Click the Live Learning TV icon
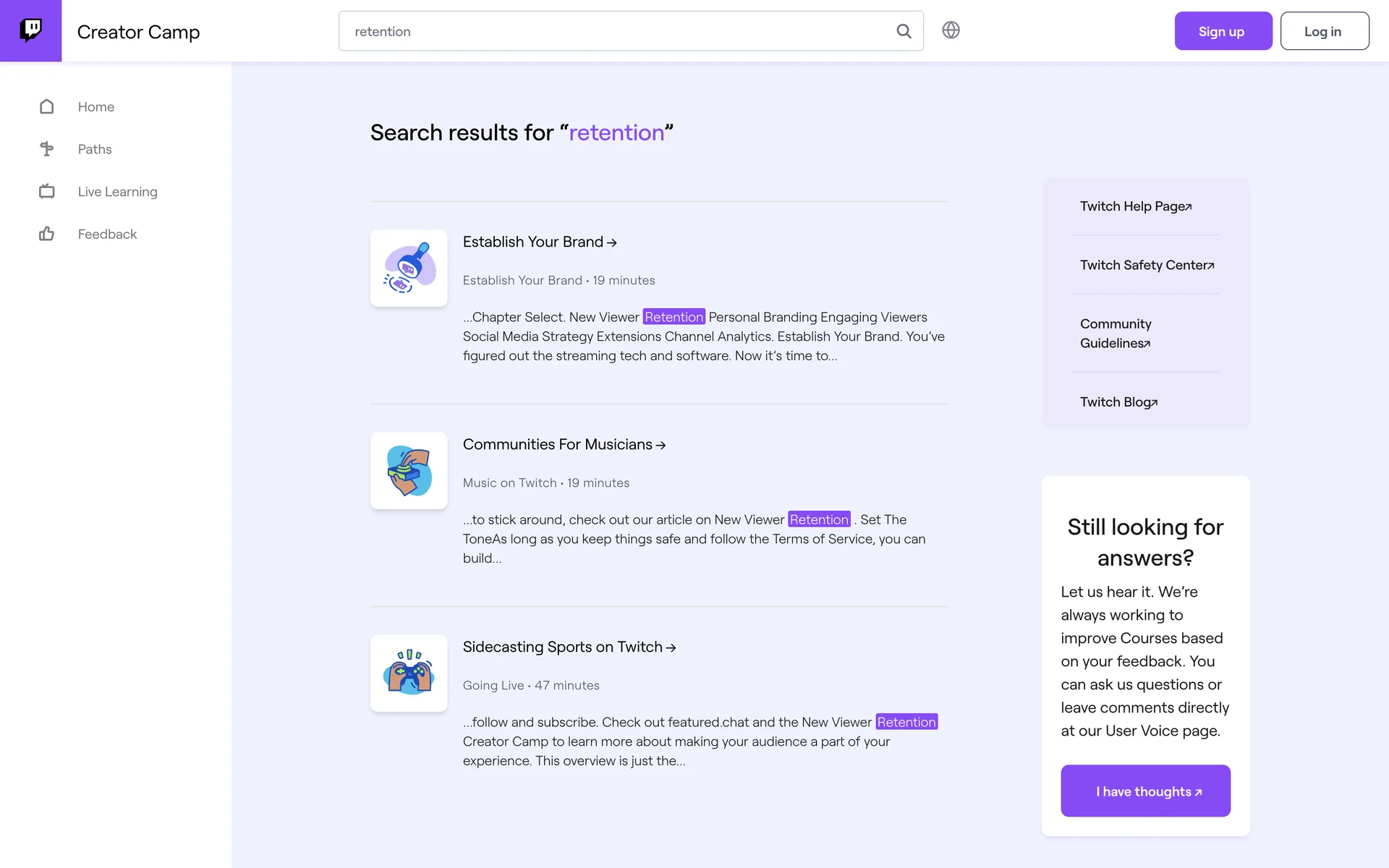 click(x=47, y=192)
